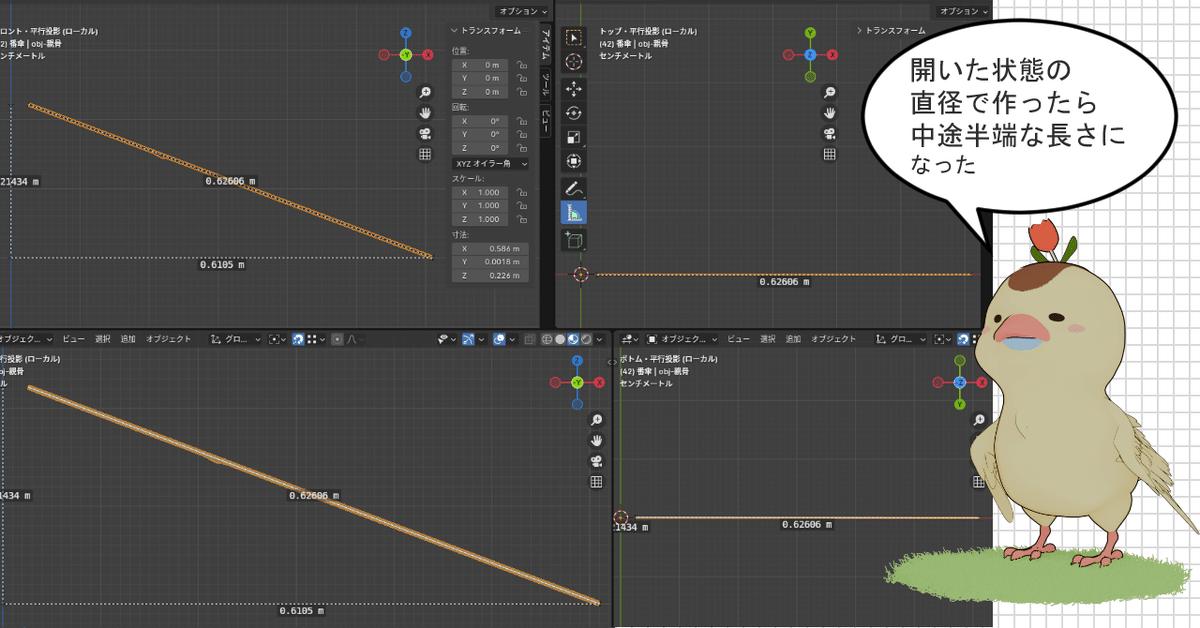Open 追加 menu in Bottom view header
This screenshot has width=1200, height=628.
(x=793, y=339)
